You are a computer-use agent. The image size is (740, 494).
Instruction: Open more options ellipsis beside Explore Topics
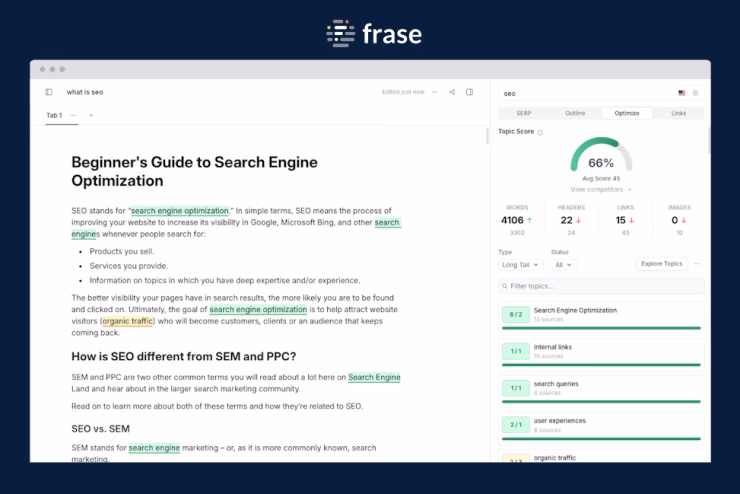click(698, 264)
